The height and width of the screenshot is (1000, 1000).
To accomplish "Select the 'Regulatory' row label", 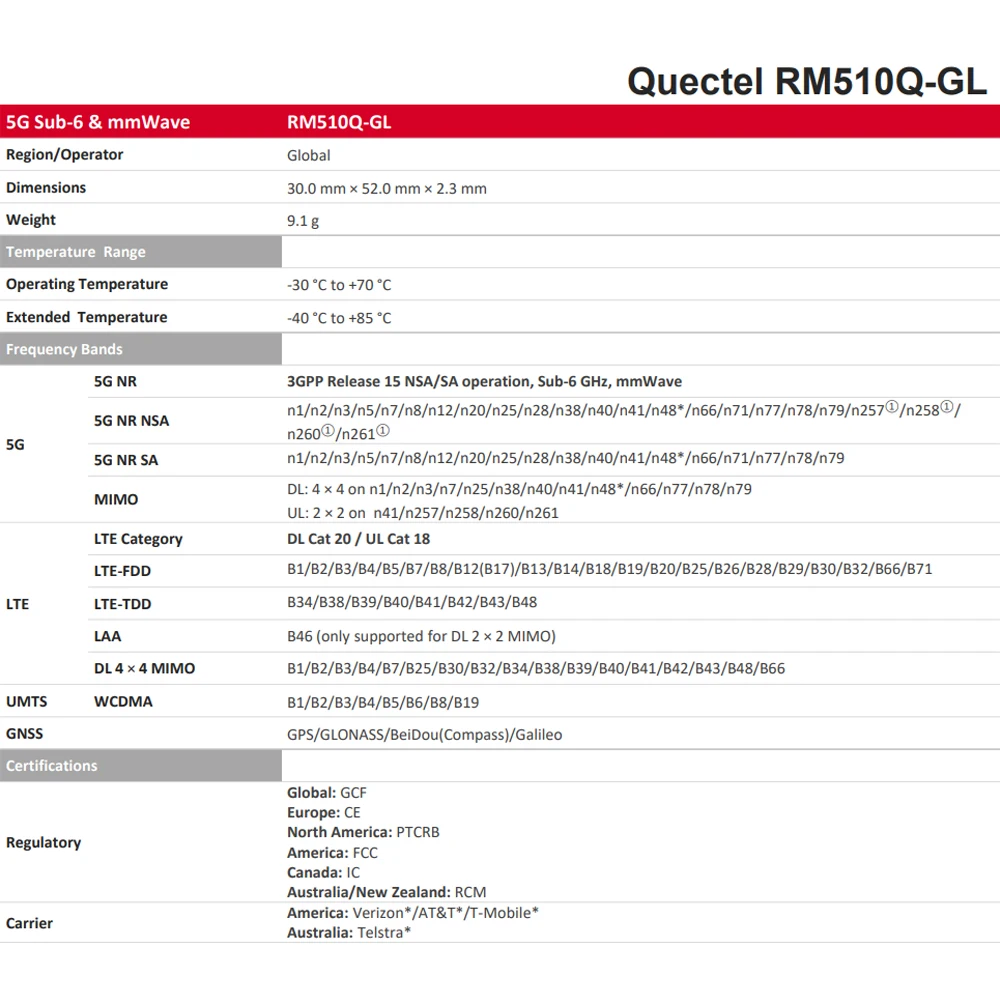I will point(43,842).
